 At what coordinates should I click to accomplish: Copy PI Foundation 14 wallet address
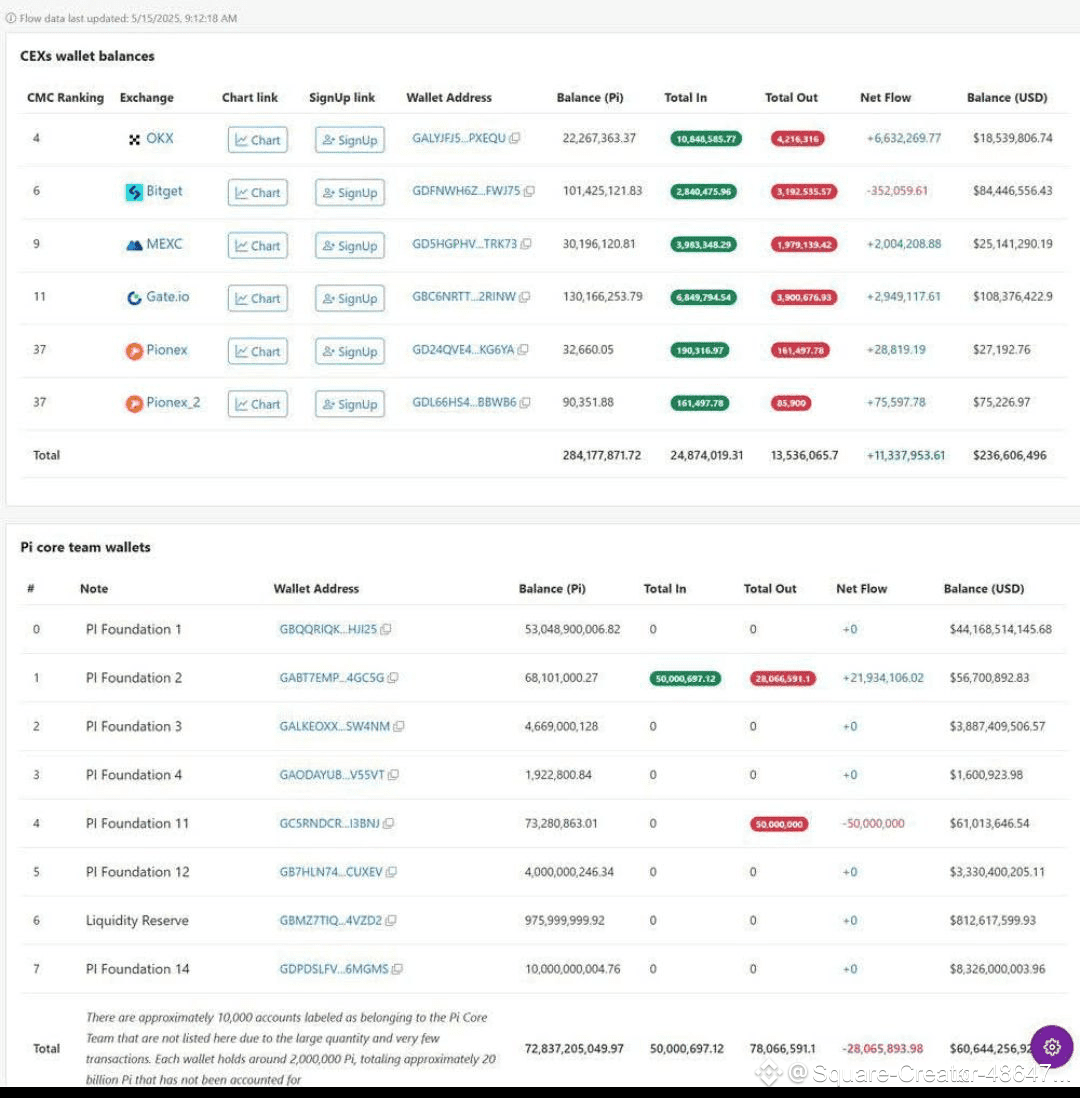point(397,968)
